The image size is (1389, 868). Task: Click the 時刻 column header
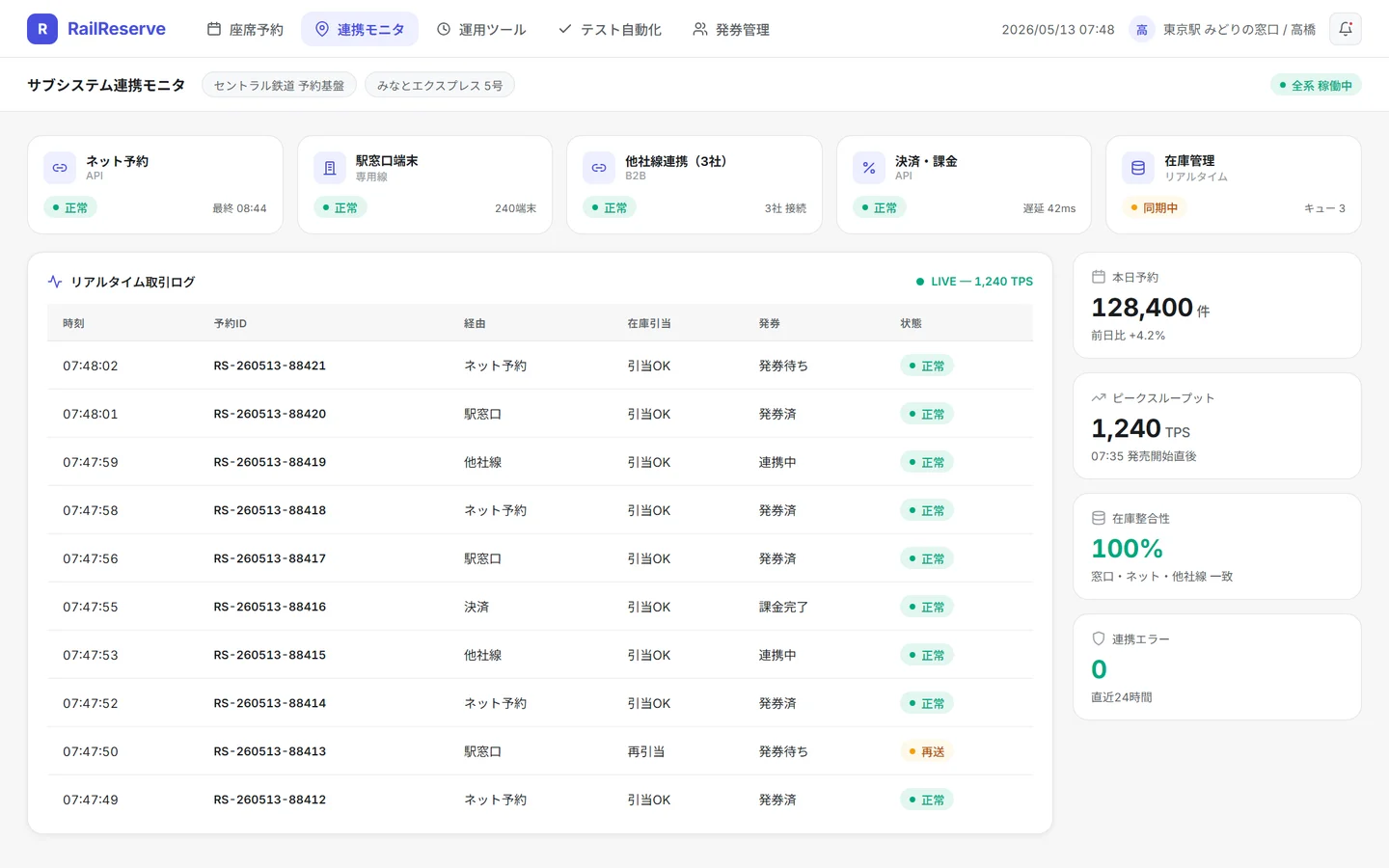point(73,323)
